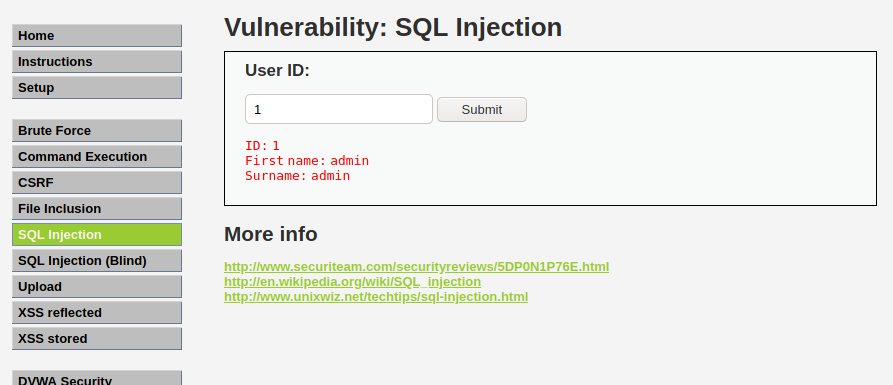Open SQL Injection (Blind) page
The width and height of the screenshot is (893, 385).
97,261
